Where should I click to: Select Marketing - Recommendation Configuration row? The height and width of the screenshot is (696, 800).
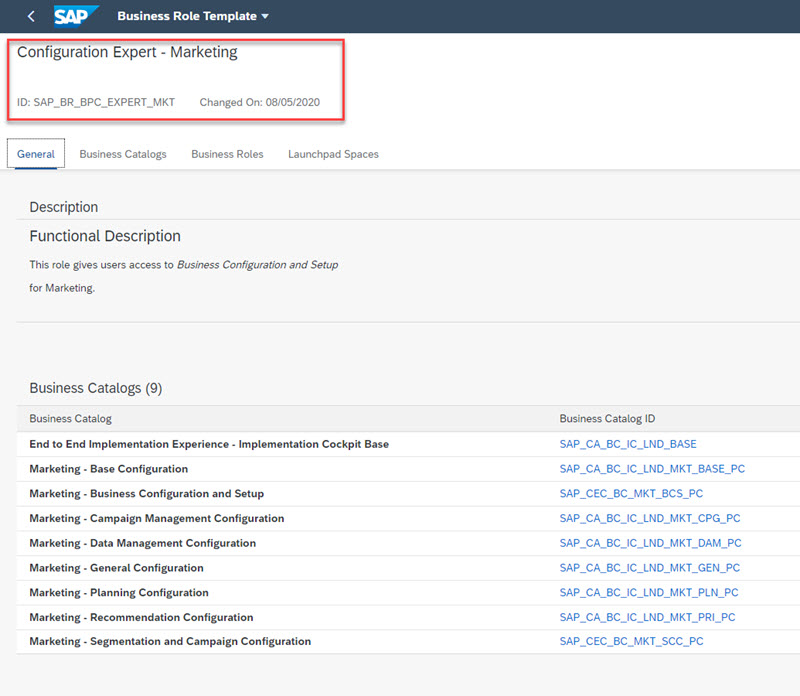(x=408, y=617)
